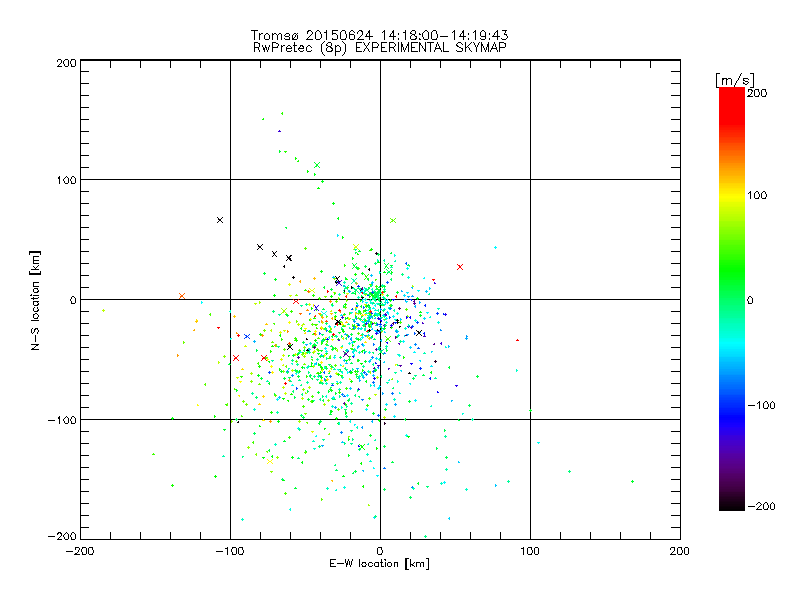Click the y-axis "200" tick label
Image resolution: width=800 pixels, height=600 pixels.
66,63
